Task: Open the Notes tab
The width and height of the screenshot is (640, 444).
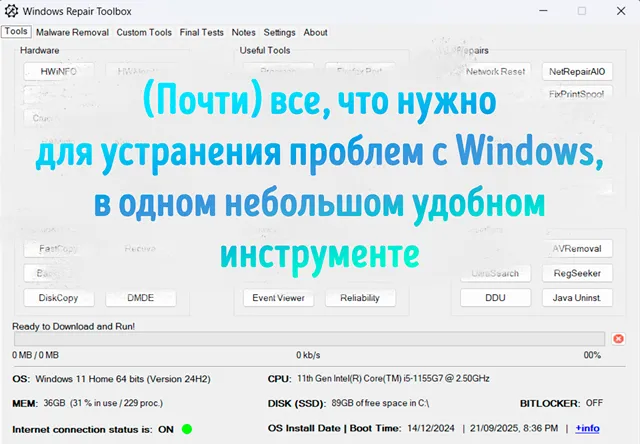Action: (243, 32)
